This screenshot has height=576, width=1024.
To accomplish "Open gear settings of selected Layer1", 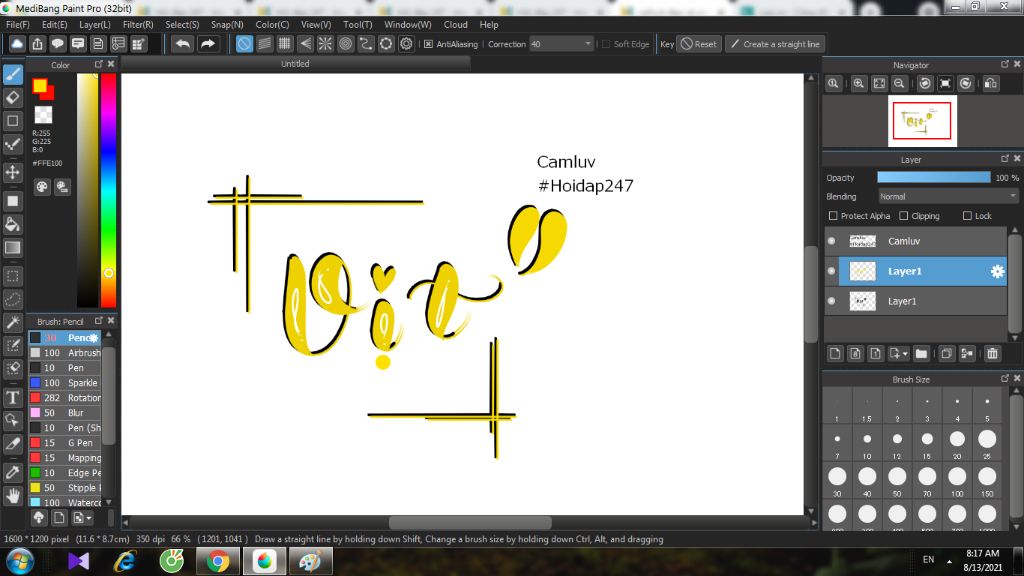I will 997,271.
